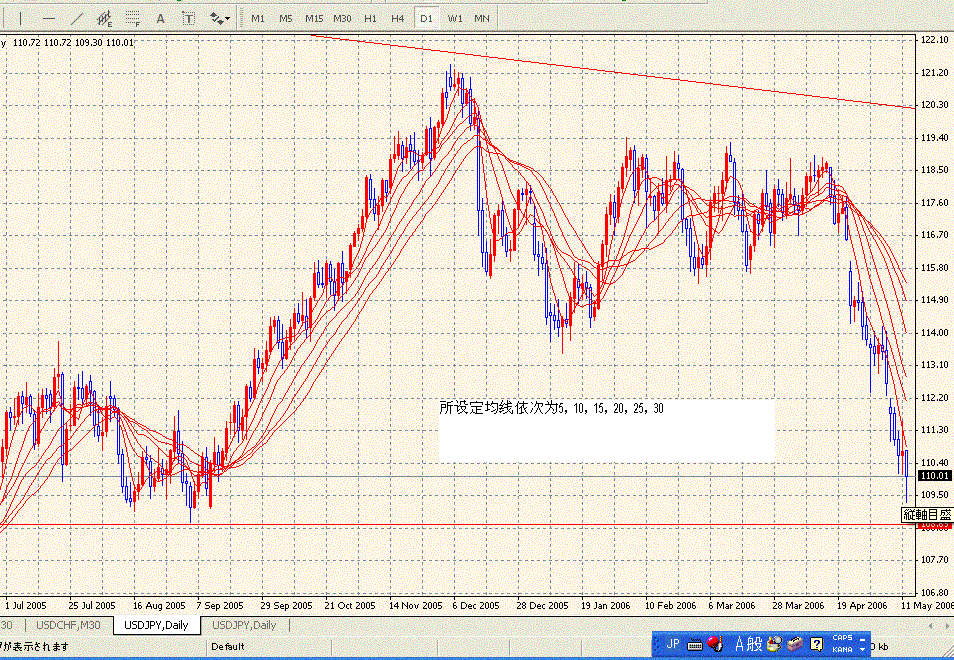
Task: Activate the Fibonacci retracement tool
Action: [x=132, y=18]
